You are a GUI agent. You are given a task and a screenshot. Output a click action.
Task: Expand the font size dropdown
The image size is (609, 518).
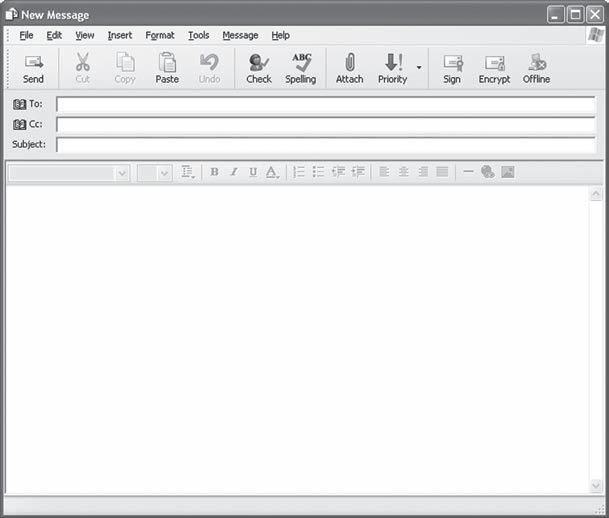tap(165, 173)
